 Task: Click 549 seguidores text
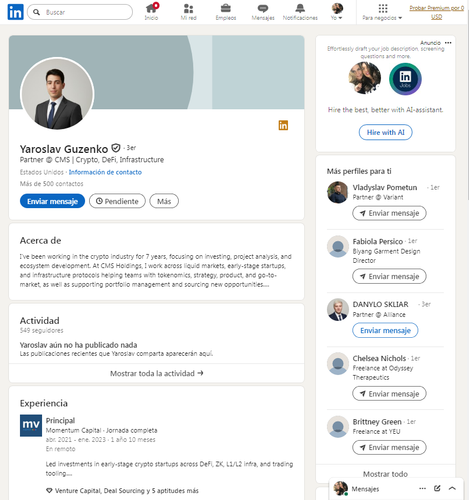pyautogui.click(x=41, y=330)
